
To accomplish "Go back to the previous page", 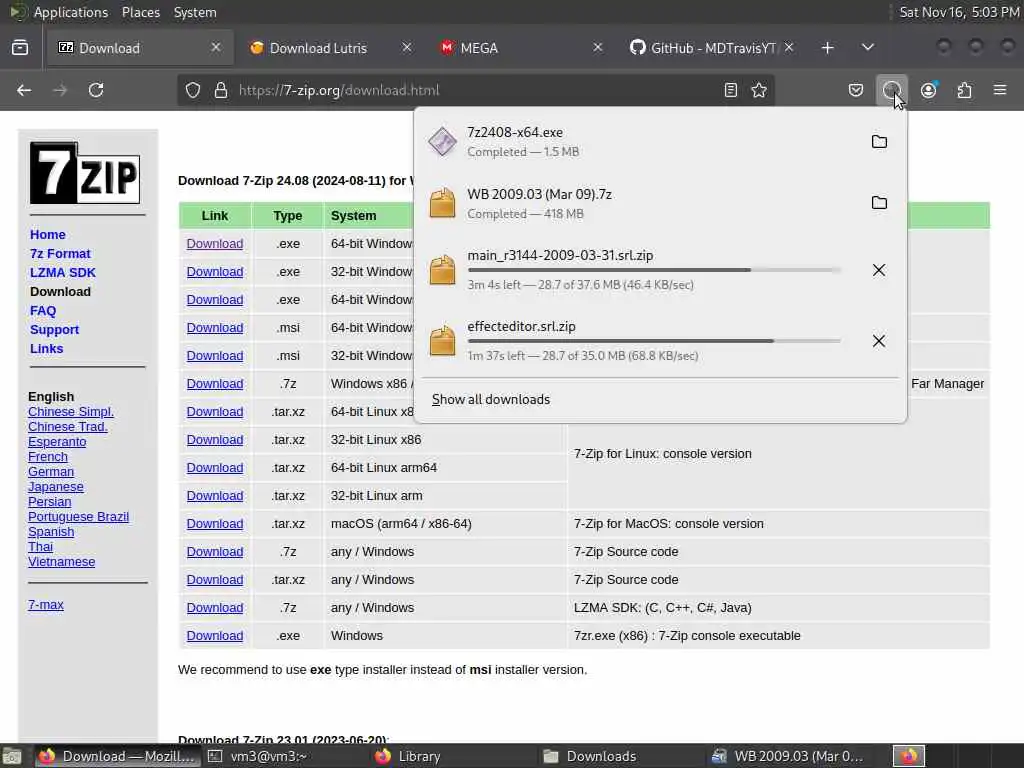I will [24, 90].
